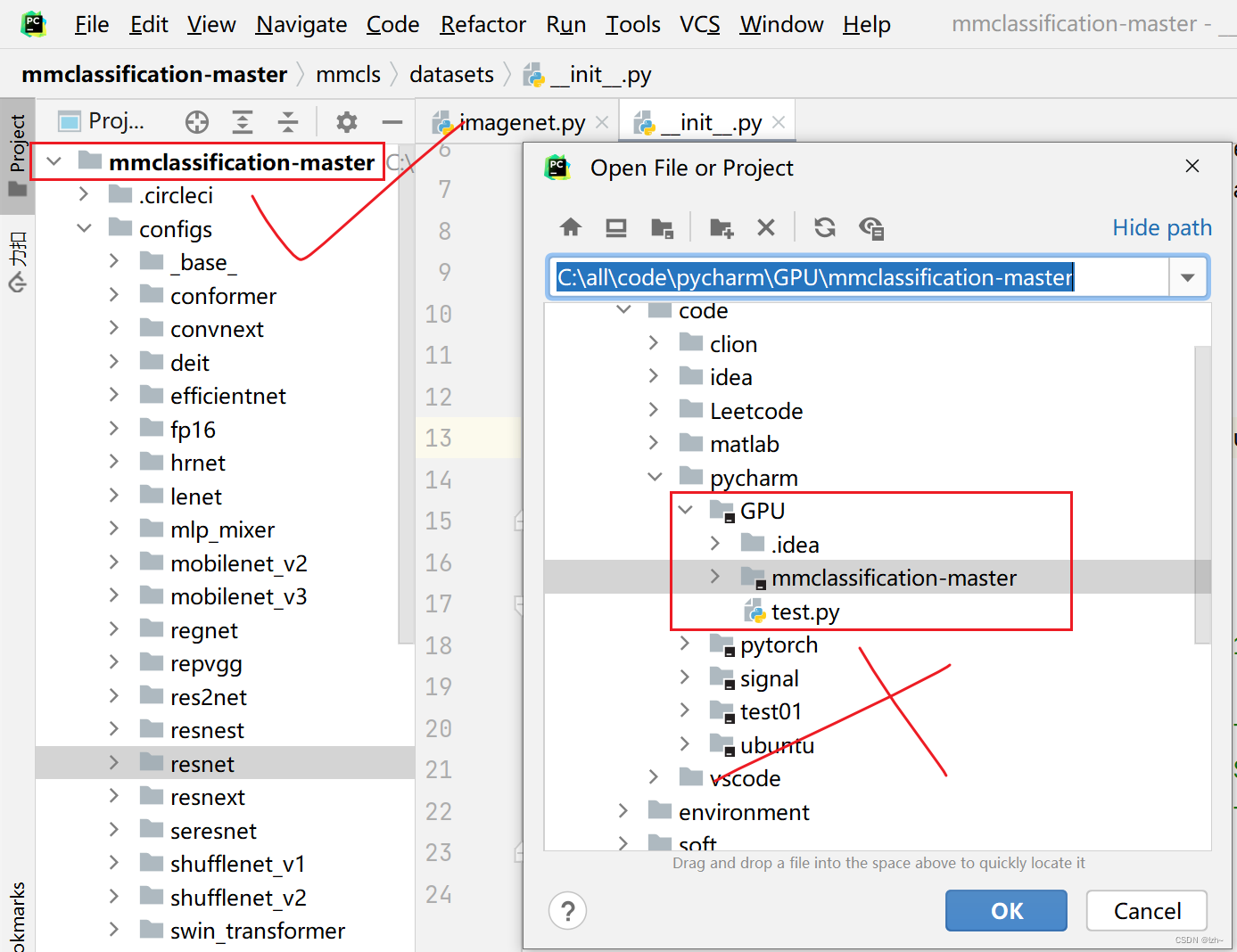Click the Project directory icon in dialog
The width and height of the screenshot is (1237, 952).
(662, 228)
